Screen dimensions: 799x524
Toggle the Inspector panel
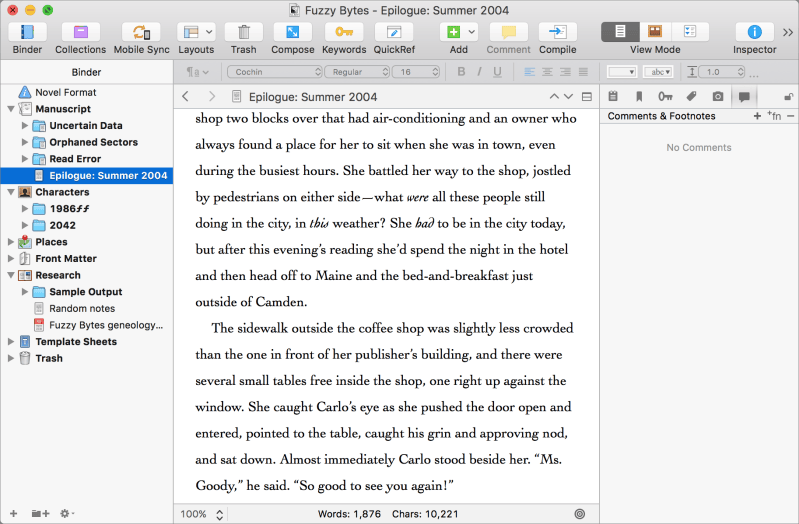[x=754, y=32]
